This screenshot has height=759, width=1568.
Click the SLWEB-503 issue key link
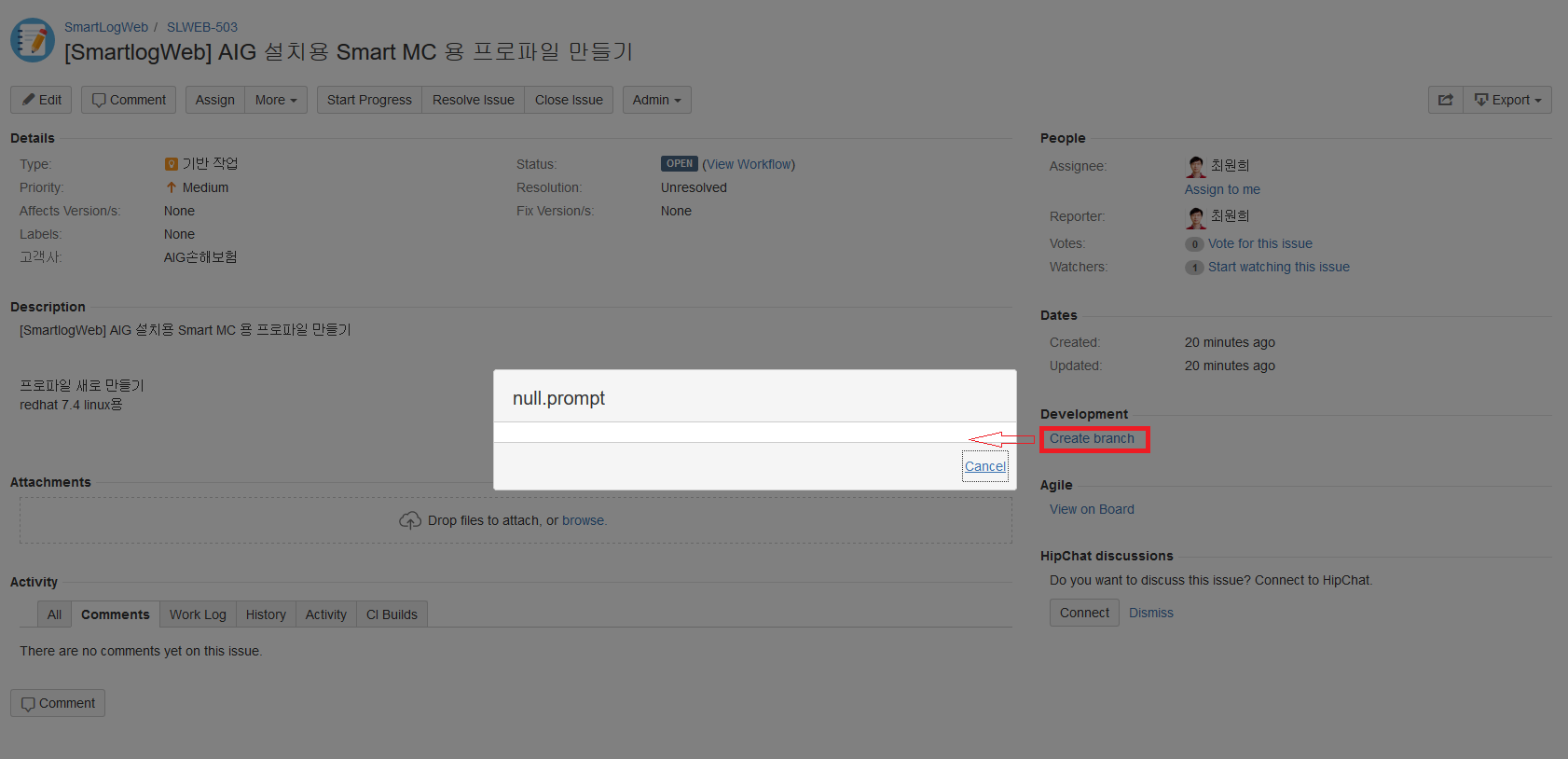(x=202, y=27)
